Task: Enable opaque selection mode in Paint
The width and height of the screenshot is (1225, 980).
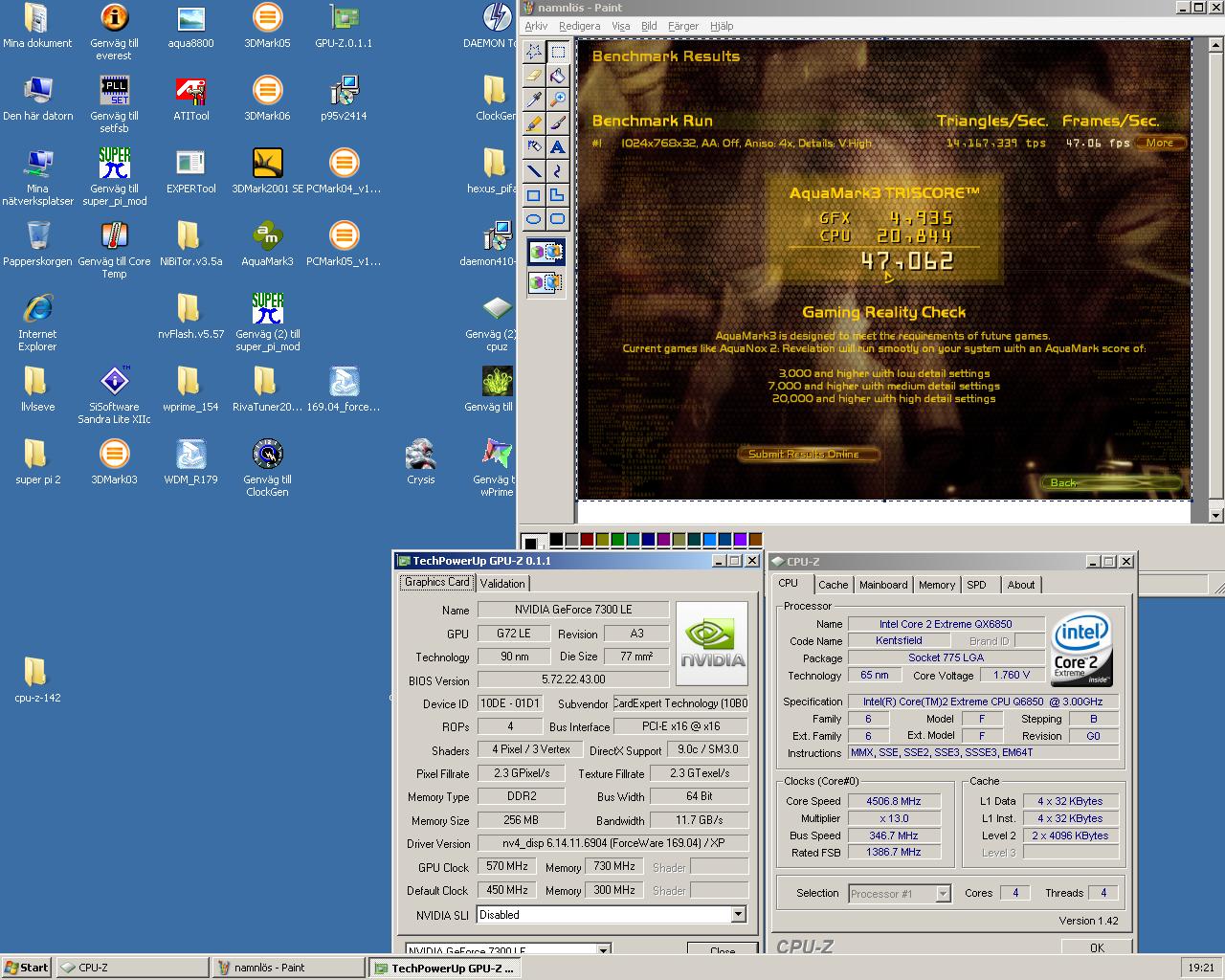Action: tap(546, 252)
